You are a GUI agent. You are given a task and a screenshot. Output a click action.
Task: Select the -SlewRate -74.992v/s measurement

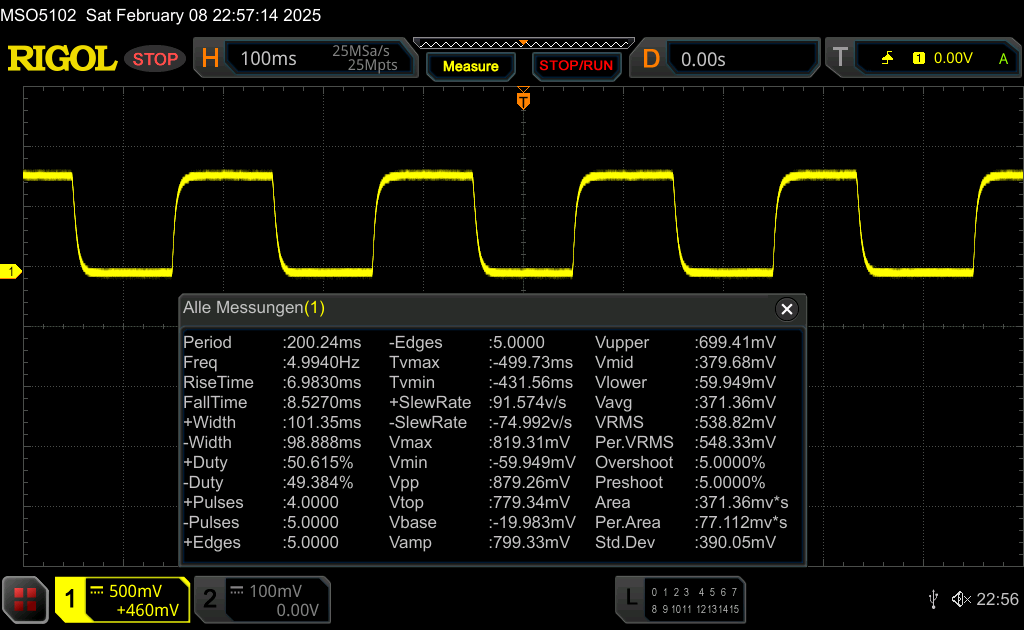pyautogui.click(x=481, y=422)
